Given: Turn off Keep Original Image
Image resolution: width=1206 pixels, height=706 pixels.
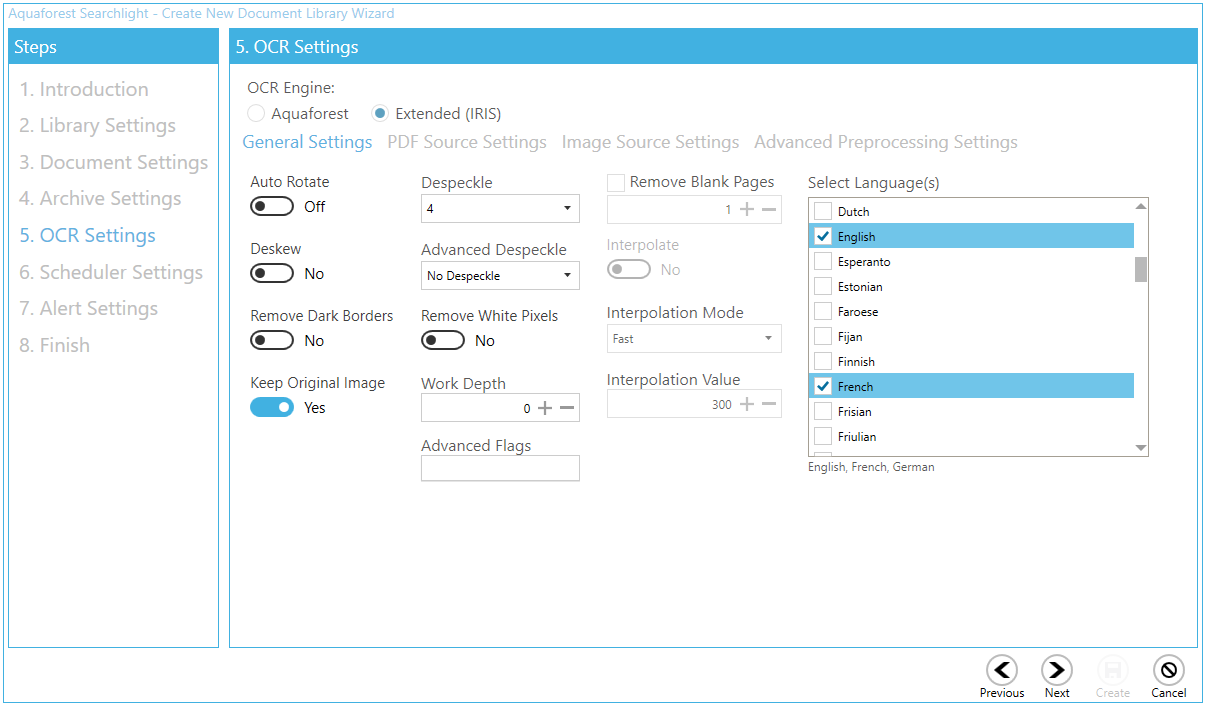Looking at the screenshot, I should (x=271, y=408).
